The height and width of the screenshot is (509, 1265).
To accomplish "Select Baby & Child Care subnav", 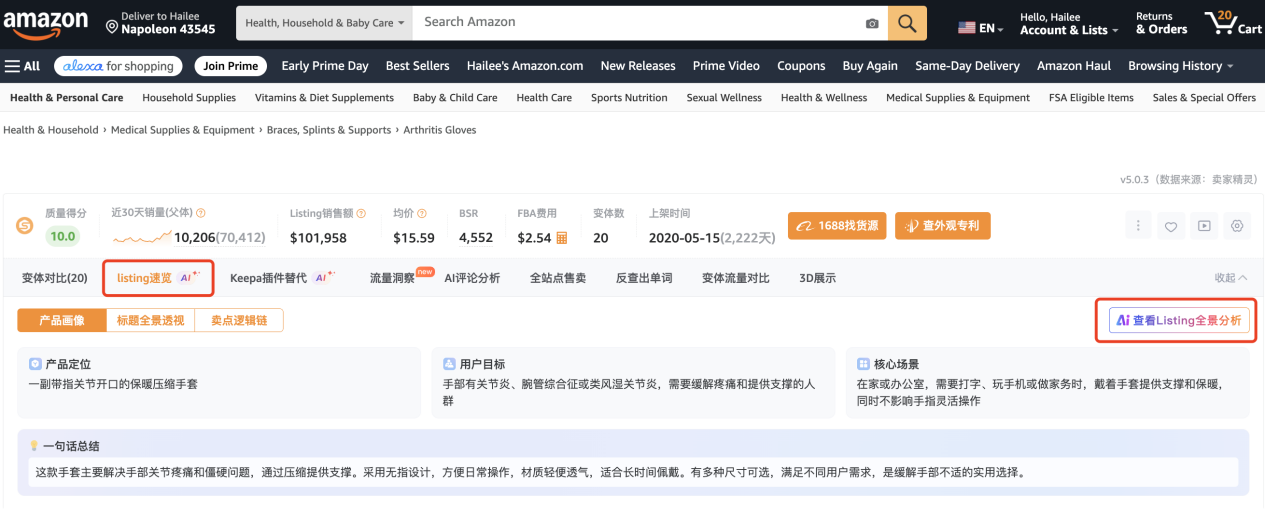I will pos(455,98).
